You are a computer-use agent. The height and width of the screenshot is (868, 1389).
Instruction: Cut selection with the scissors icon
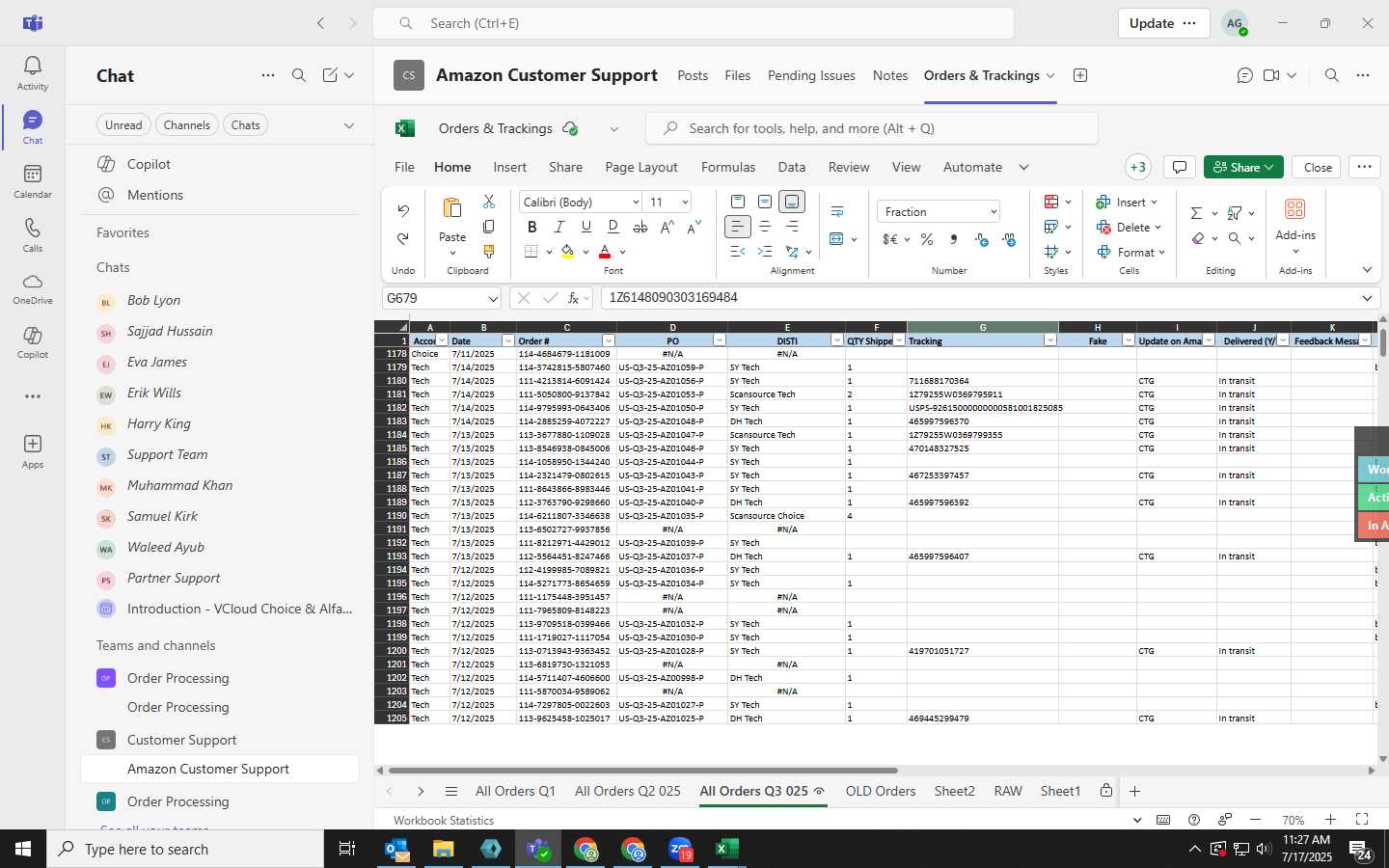489,202
